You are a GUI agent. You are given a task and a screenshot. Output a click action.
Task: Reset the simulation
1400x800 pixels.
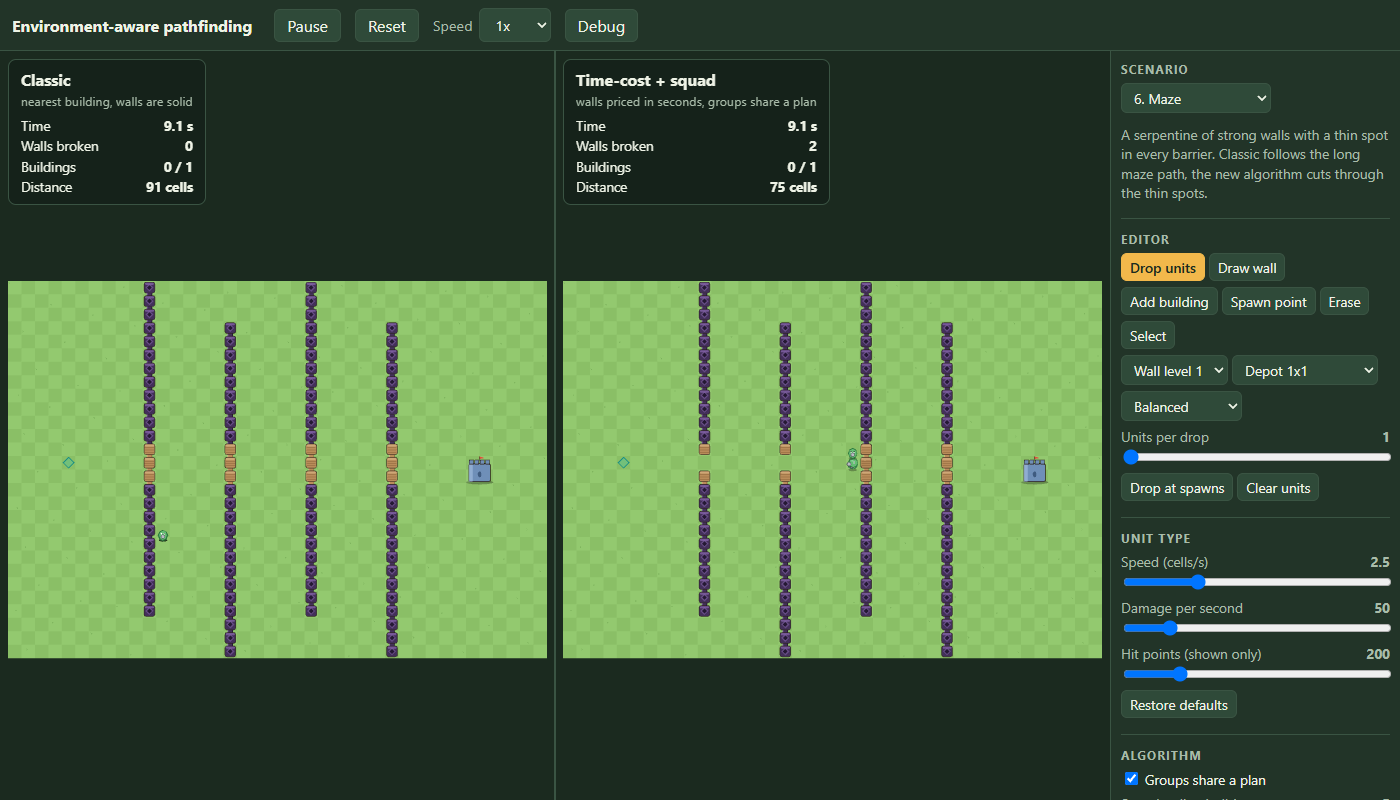387,26
